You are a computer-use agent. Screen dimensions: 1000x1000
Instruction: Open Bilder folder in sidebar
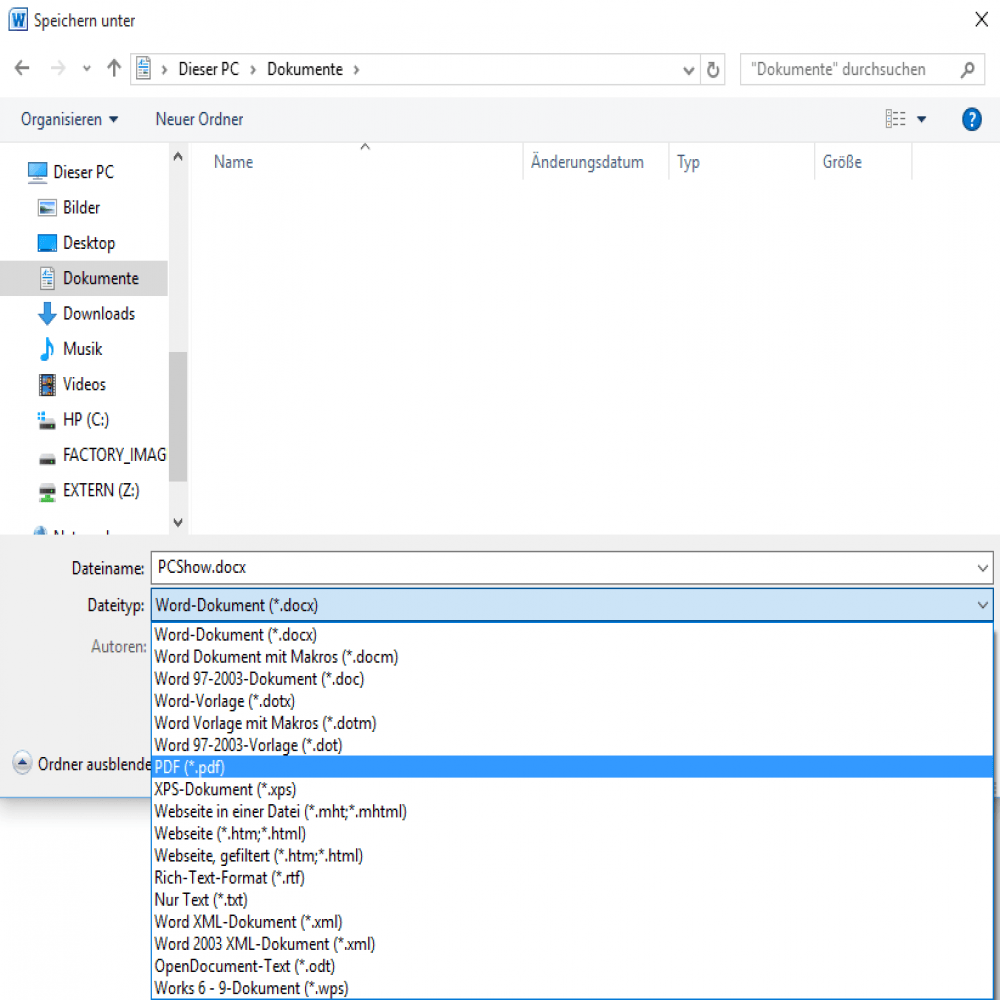69,208
